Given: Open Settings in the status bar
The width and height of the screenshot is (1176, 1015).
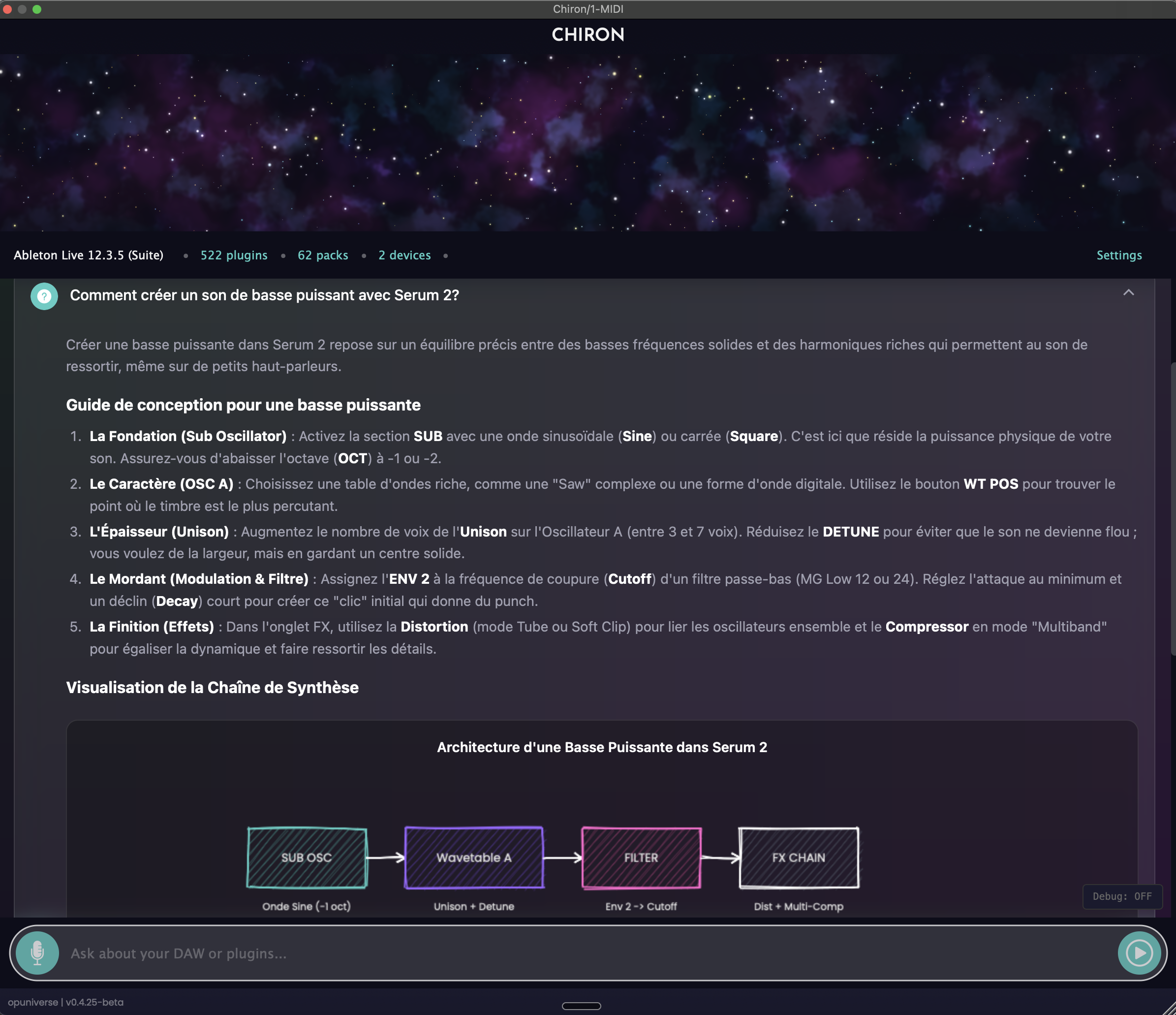Looking at the screenshot, I should click(x=1118, y=255).
